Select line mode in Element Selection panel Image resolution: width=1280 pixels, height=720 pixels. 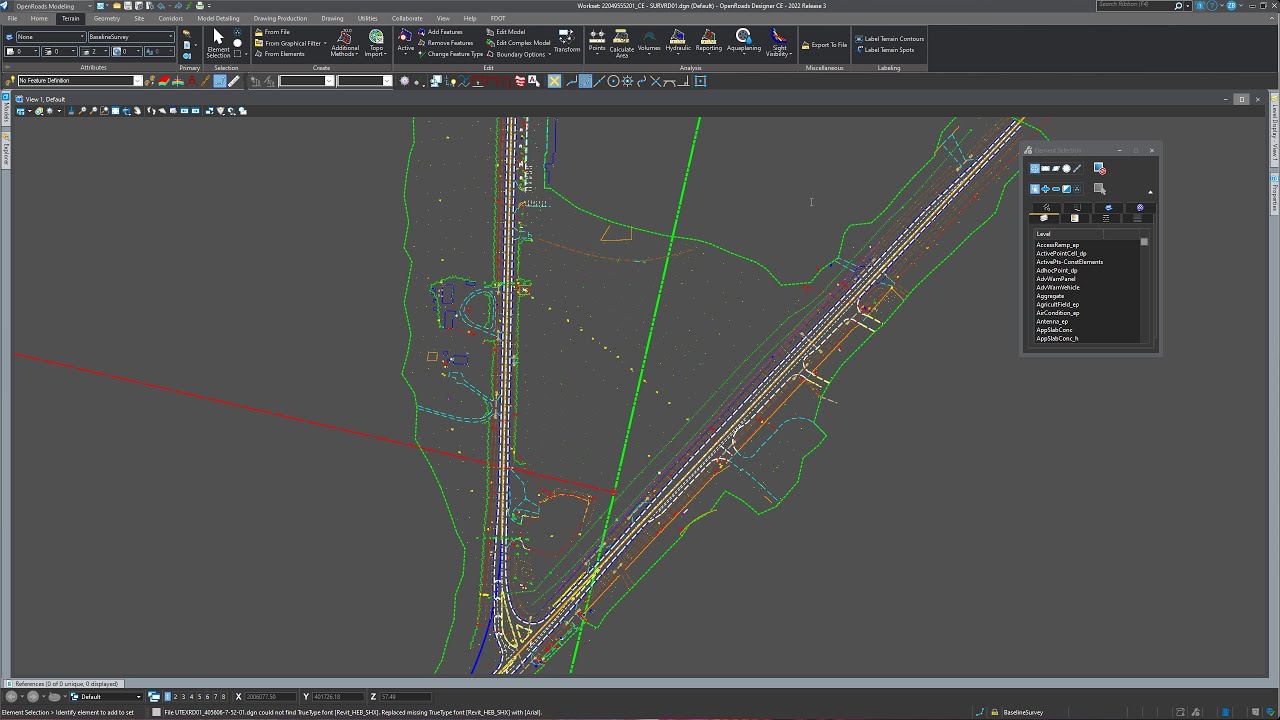pos(1077,168)
